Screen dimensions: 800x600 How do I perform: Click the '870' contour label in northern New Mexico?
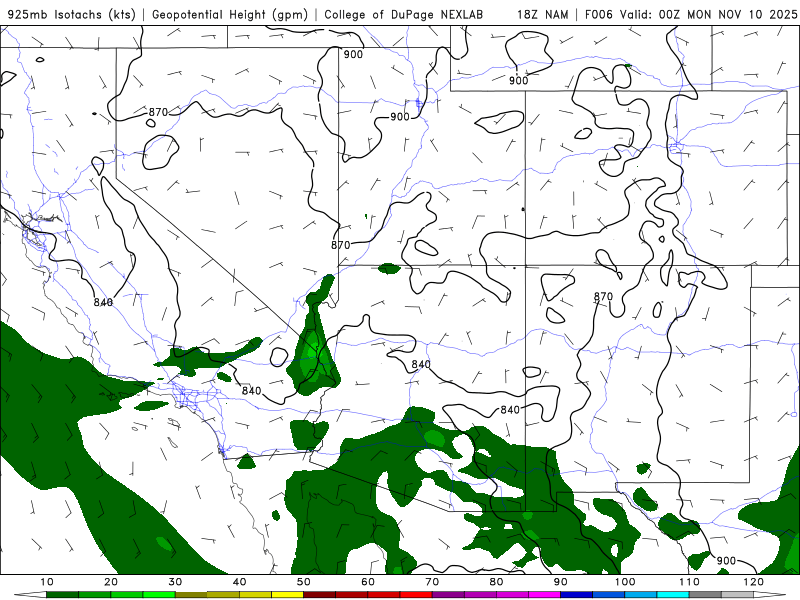point(603,296)
